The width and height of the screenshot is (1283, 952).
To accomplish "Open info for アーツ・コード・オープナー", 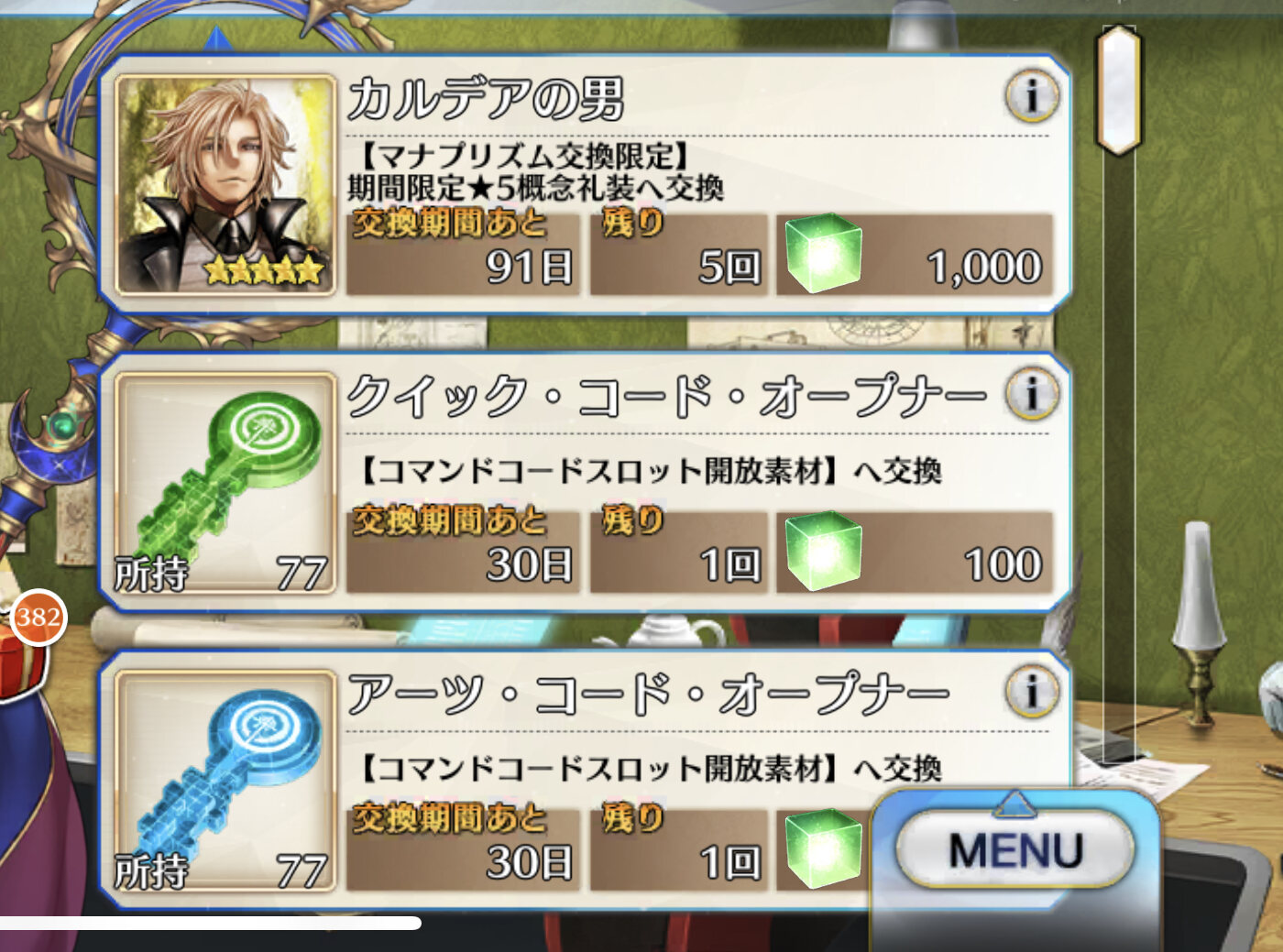I will 1032,692.
